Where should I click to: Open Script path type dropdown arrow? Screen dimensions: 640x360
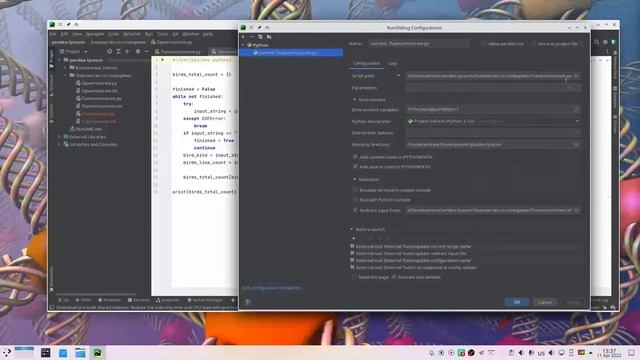(398, 76)
